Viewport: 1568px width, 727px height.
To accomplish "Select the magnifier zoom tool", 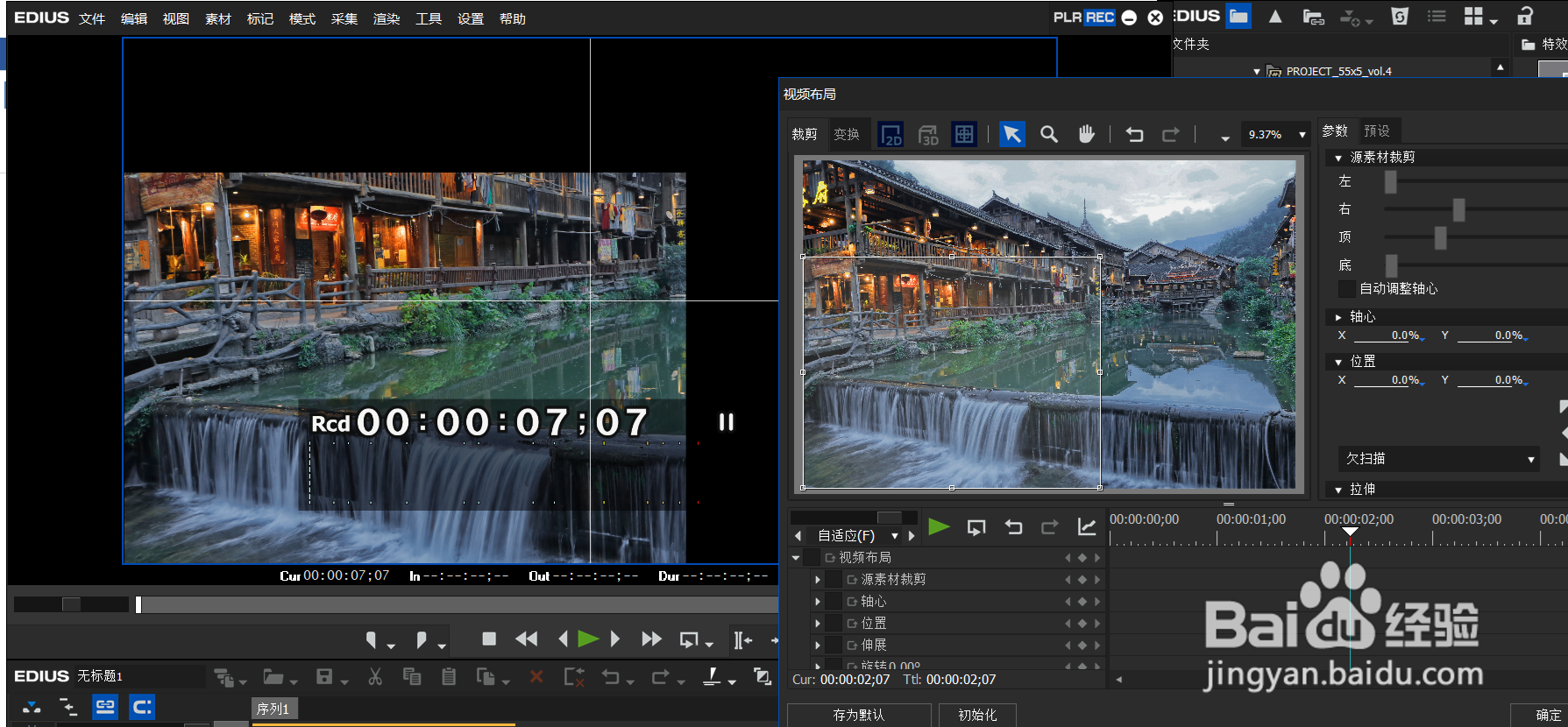I will point(1049,135).
